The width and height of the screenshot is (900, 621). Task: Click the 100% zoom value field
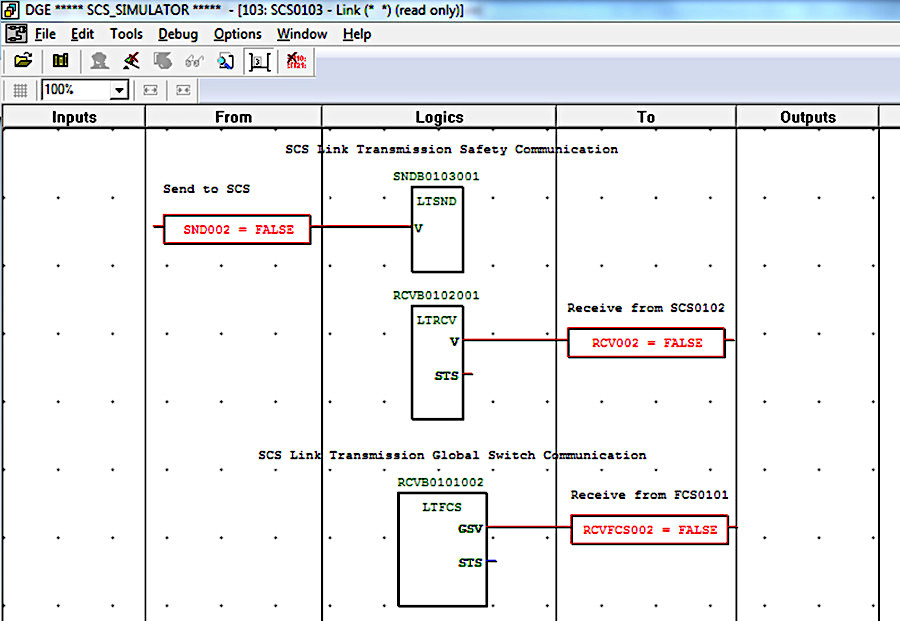pos(76,90)
